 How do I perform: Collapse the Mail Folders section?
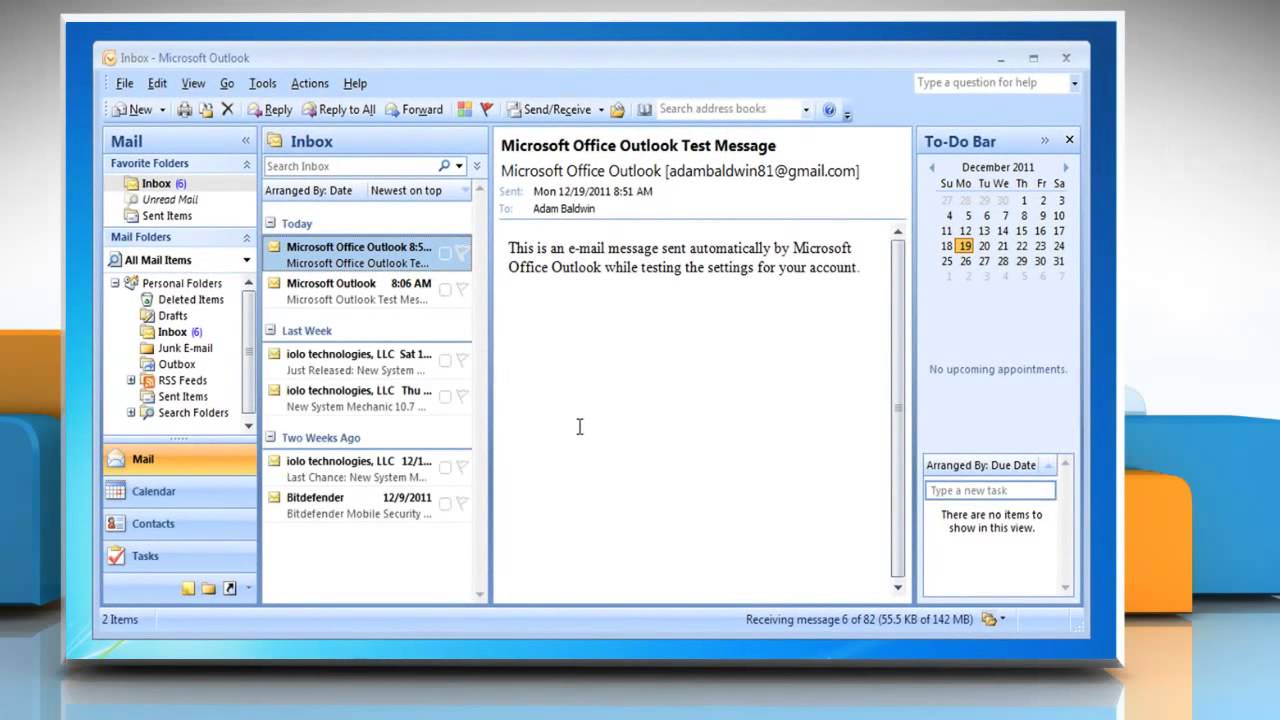click(246, 238)
